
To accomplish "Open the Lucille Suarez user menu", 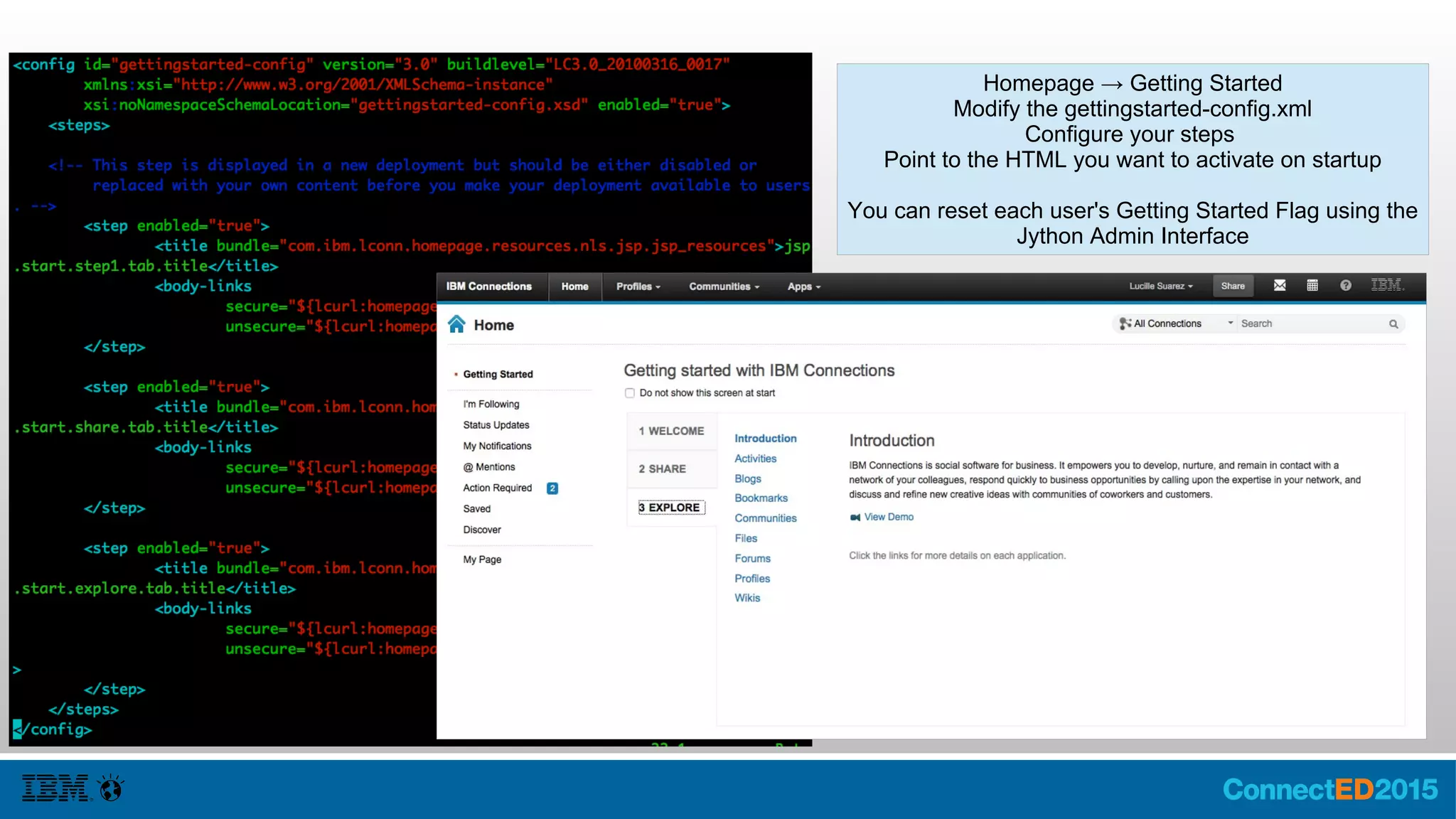I will coord(1161,286).
